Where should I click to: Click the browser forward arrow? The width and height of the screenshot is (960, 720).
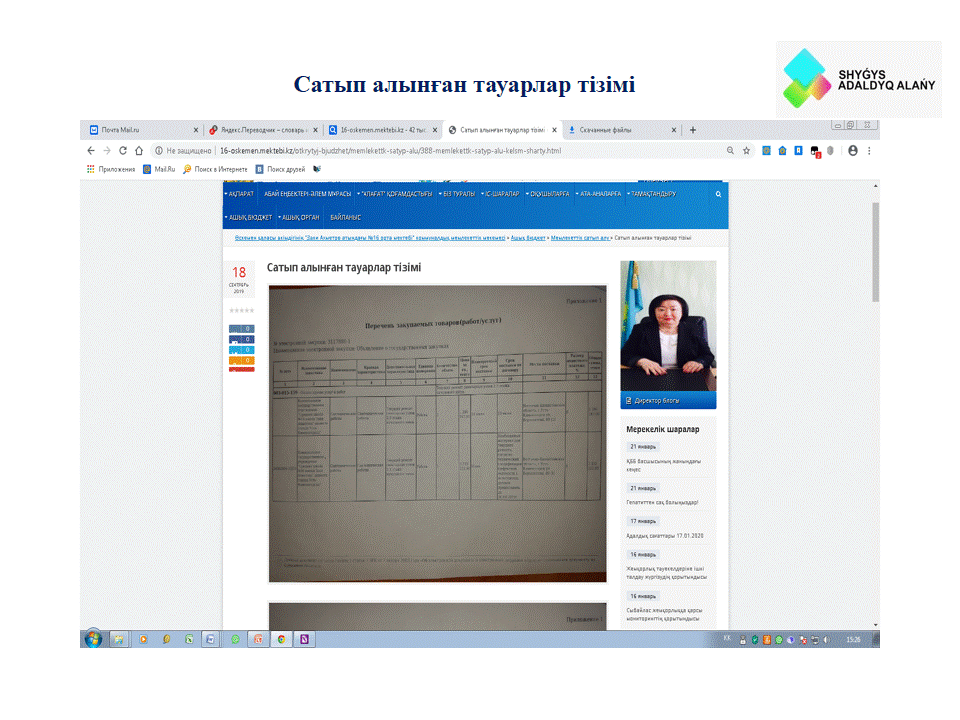(x=107, y=151)
